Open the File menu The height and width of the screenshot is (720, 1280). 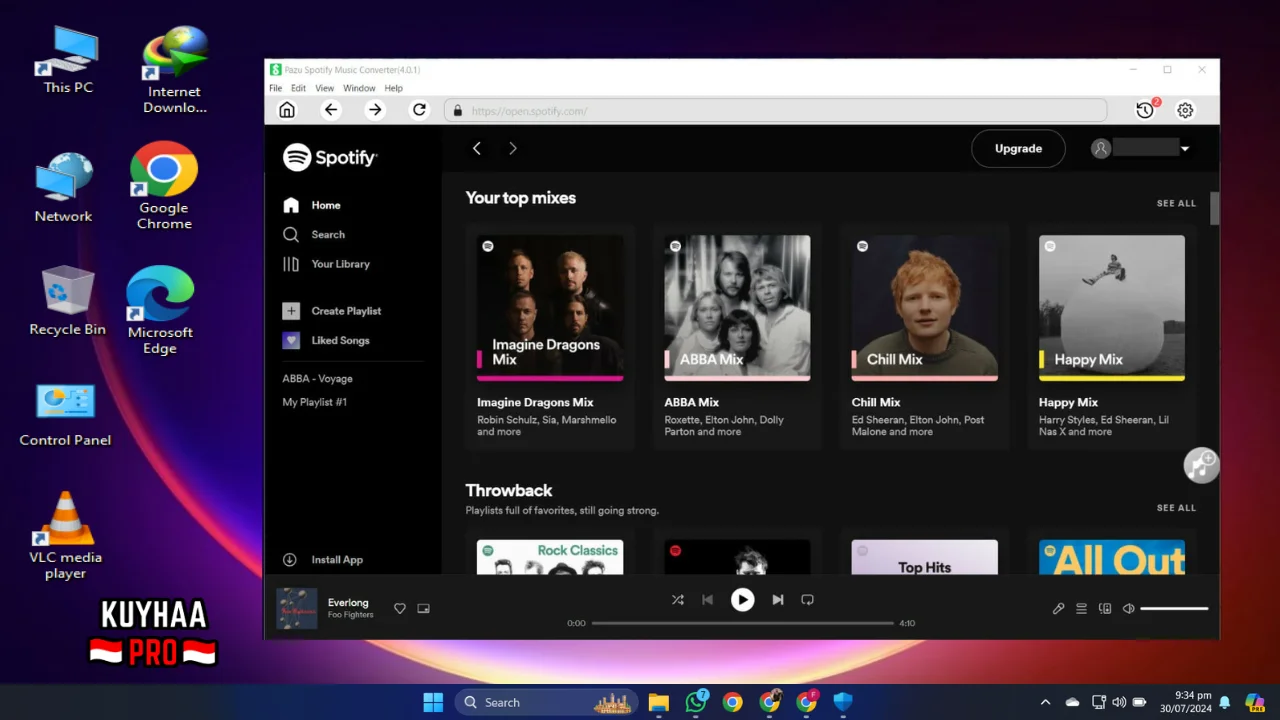click(x=275, y=88)
